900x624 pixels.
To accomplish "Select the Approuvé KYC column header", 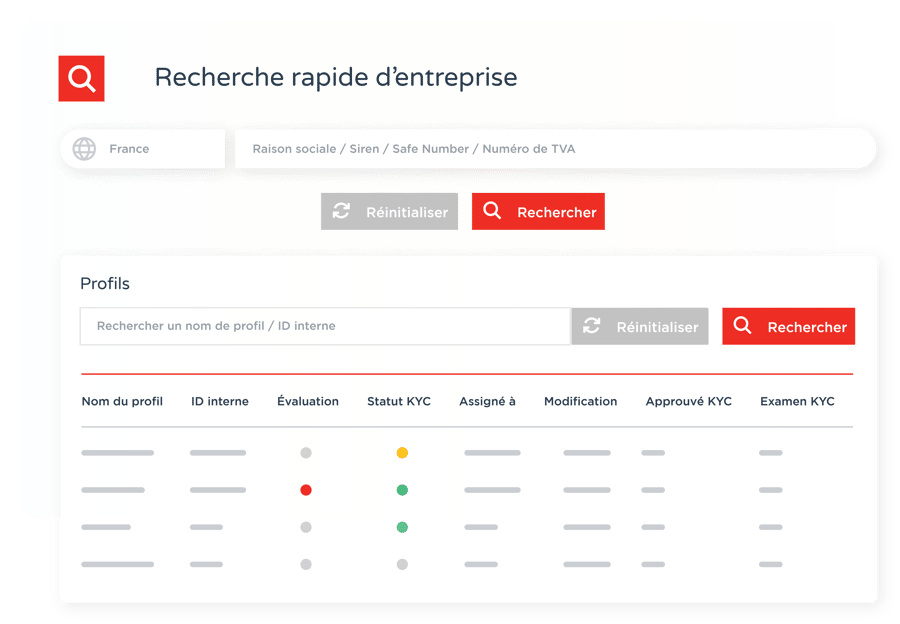I will point(688,401).
